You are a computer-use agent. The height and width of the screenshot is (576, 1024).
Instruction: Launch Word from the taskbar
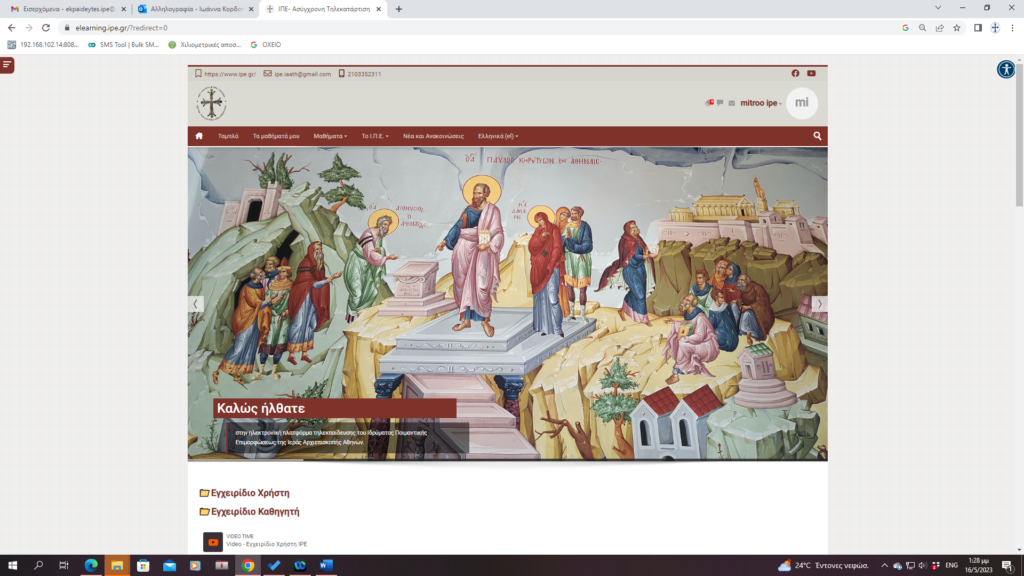click(325, 566)
